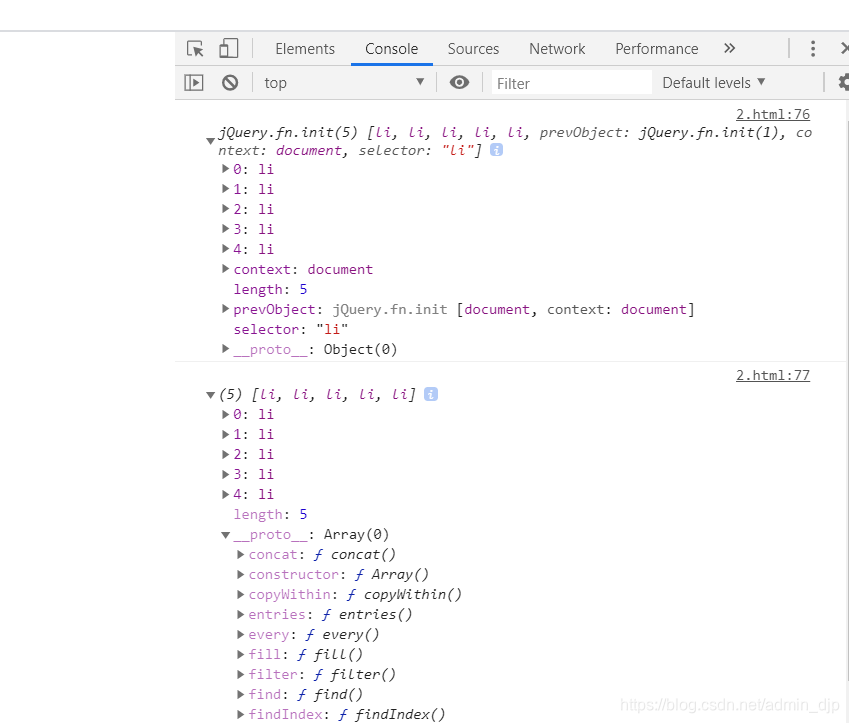Open the top execution context dropdown
Screen dimensions: 849x723
(x=344, y=83)
